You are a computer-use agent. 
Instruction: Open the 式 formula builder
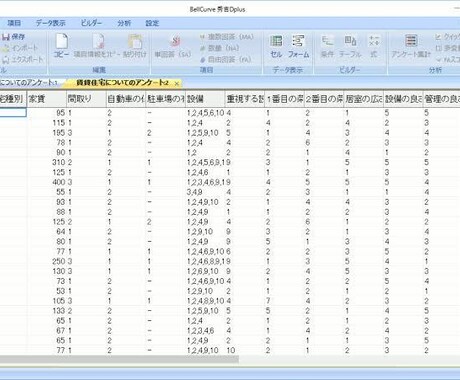point(374,46)
